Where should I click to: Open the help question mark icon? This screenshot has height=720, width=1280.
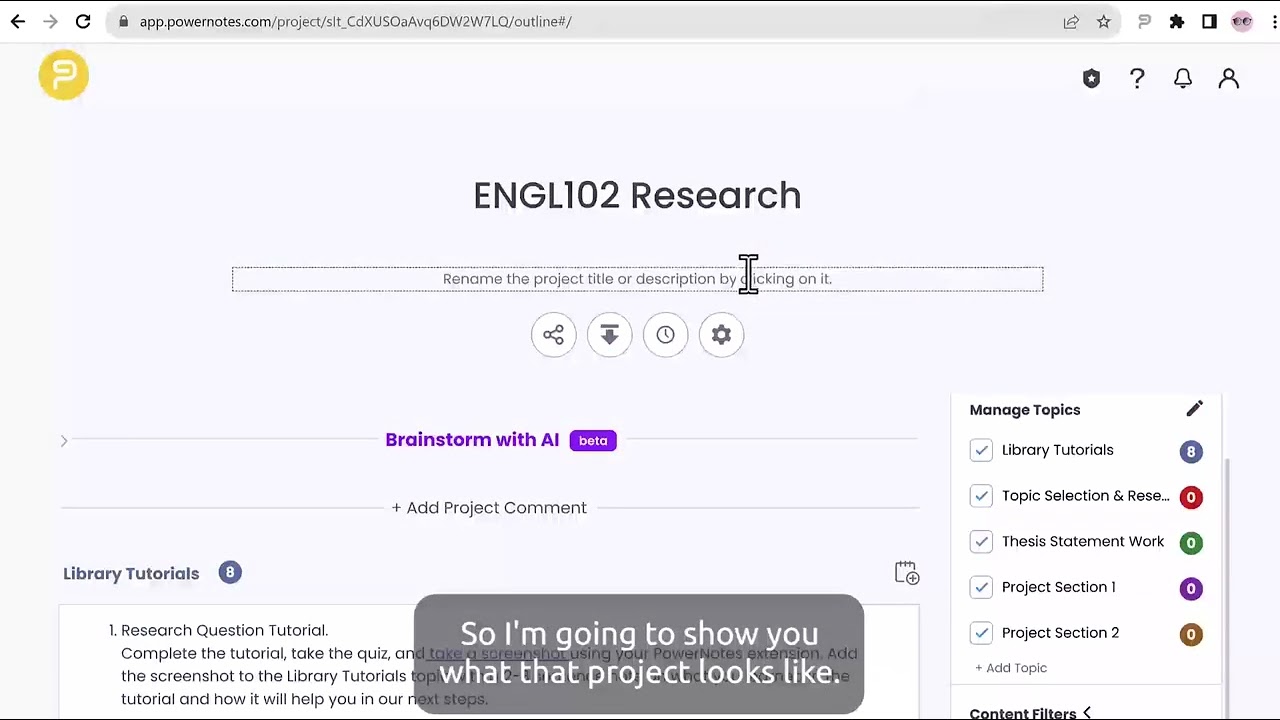pyautogui.click(x=1137, y=79)
